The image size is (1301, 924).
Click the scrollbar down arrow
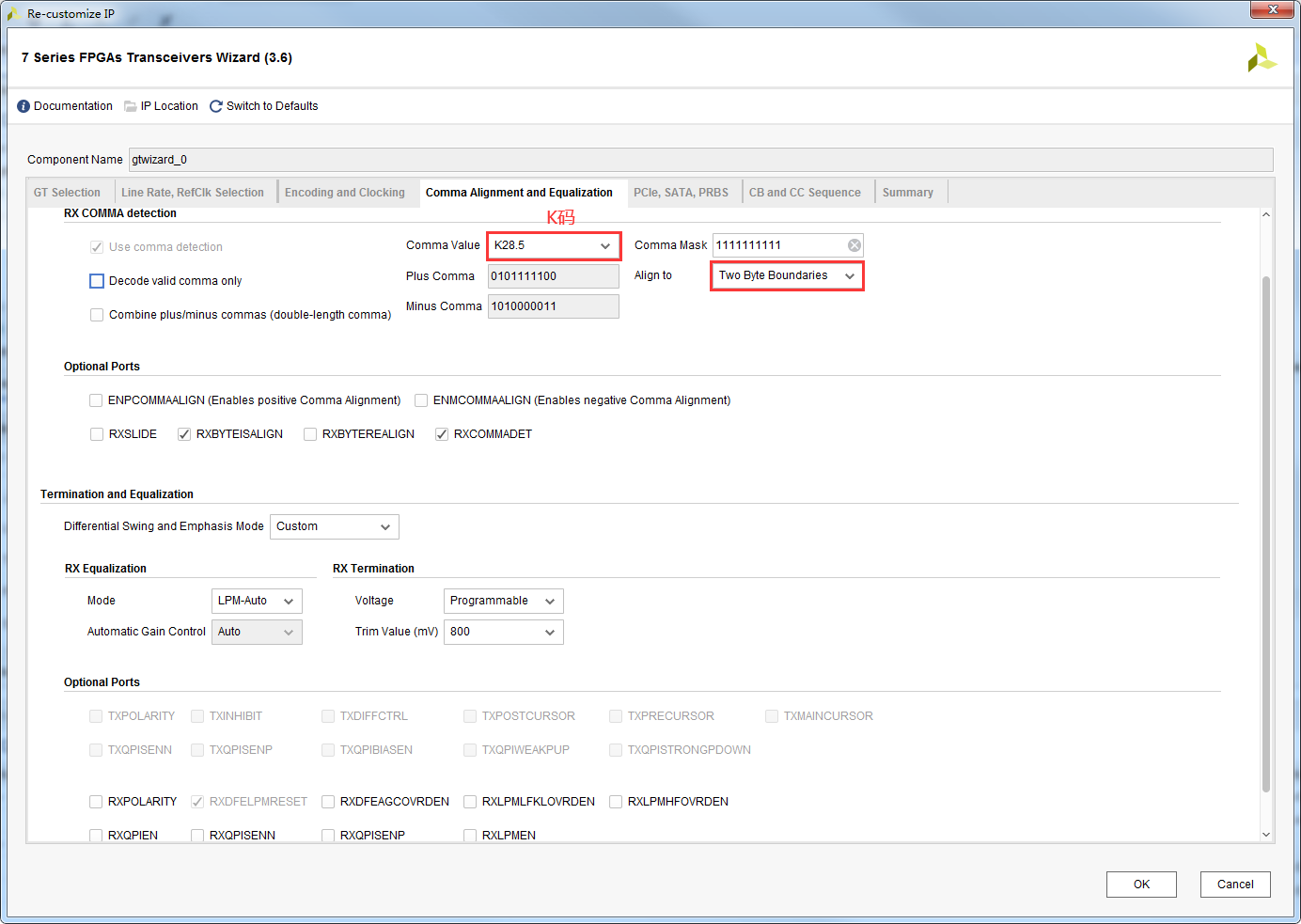pos(1265,835)
